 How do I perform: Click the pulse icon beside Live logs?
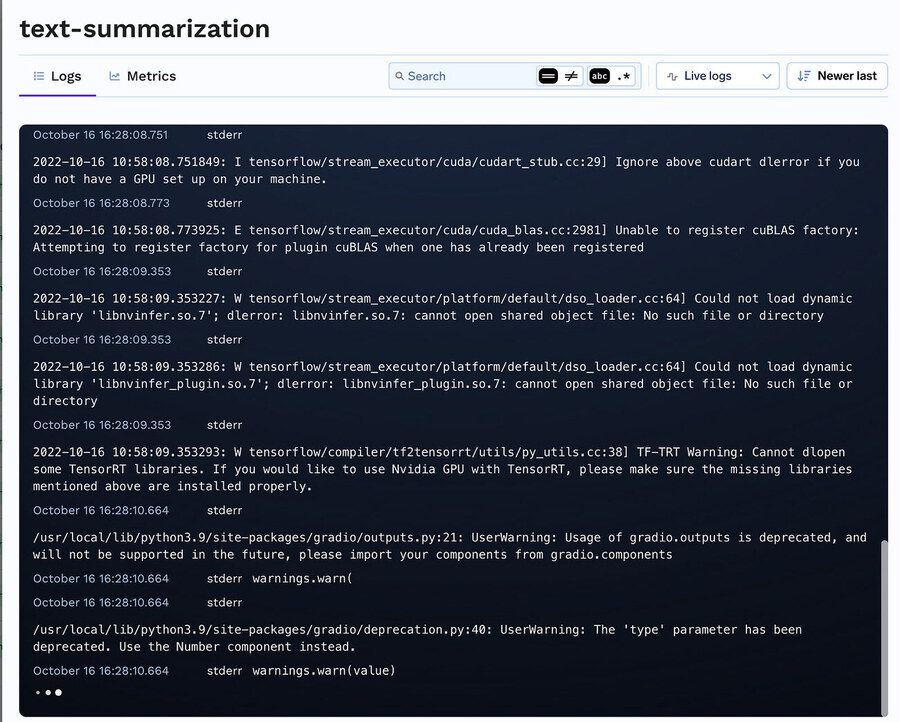(x=673, y=76)
